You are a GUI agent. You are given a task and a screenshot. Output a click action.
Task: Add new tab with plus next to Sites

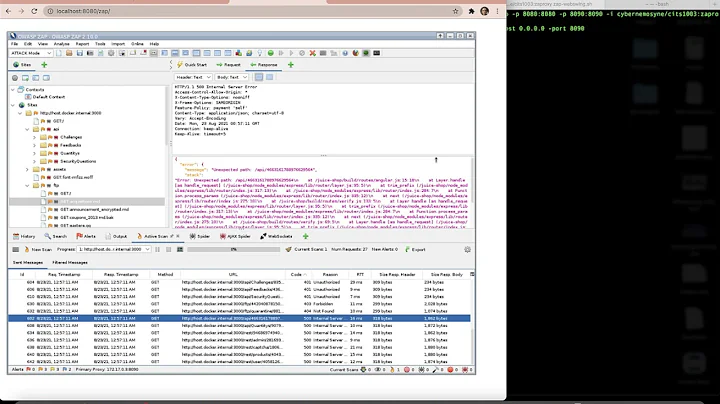[x=44, y=65]
